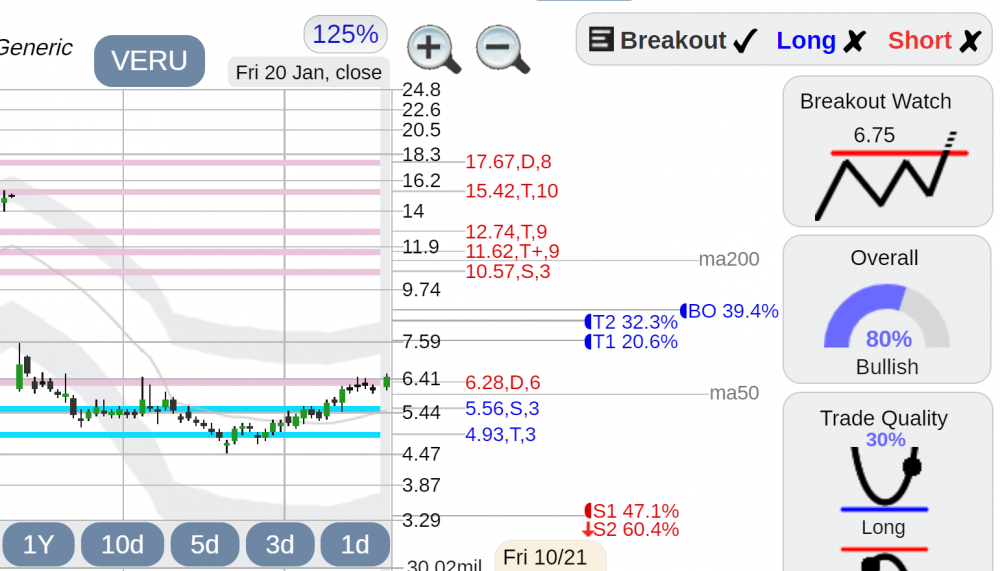Click the 30.02mil volume label
This screenshot has height=571, width=1000.
click(445, 565)
